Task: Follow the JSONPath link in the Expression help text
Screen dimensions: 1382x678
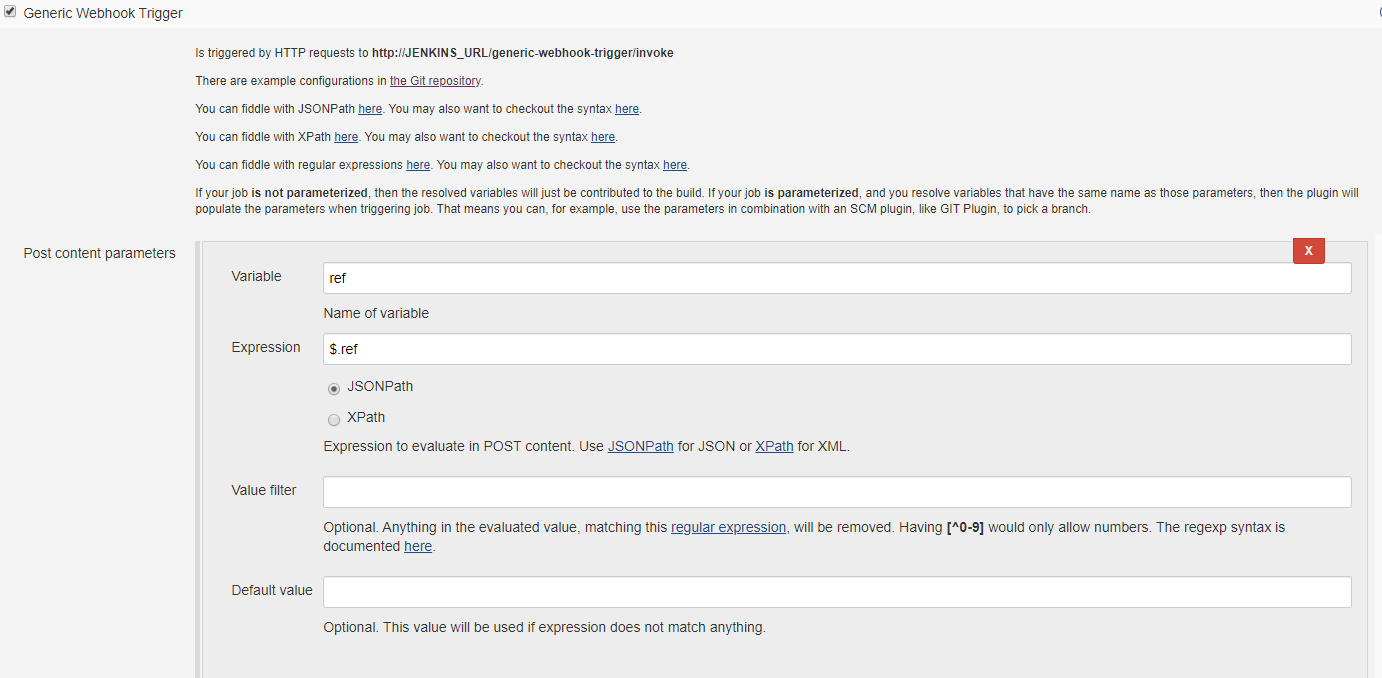Action: pos(640,447)
